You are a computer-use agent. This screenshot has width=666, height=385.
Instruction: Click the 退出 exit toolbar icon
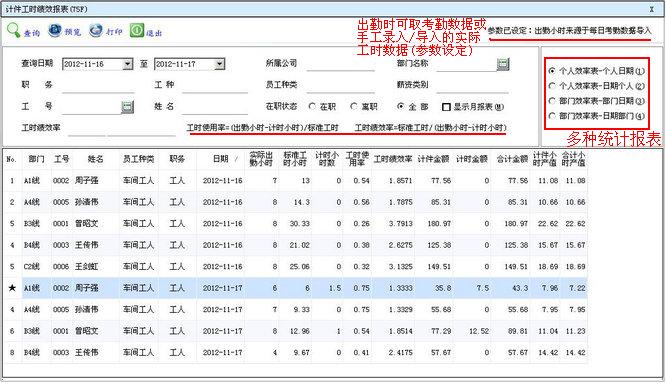(137, 30)
